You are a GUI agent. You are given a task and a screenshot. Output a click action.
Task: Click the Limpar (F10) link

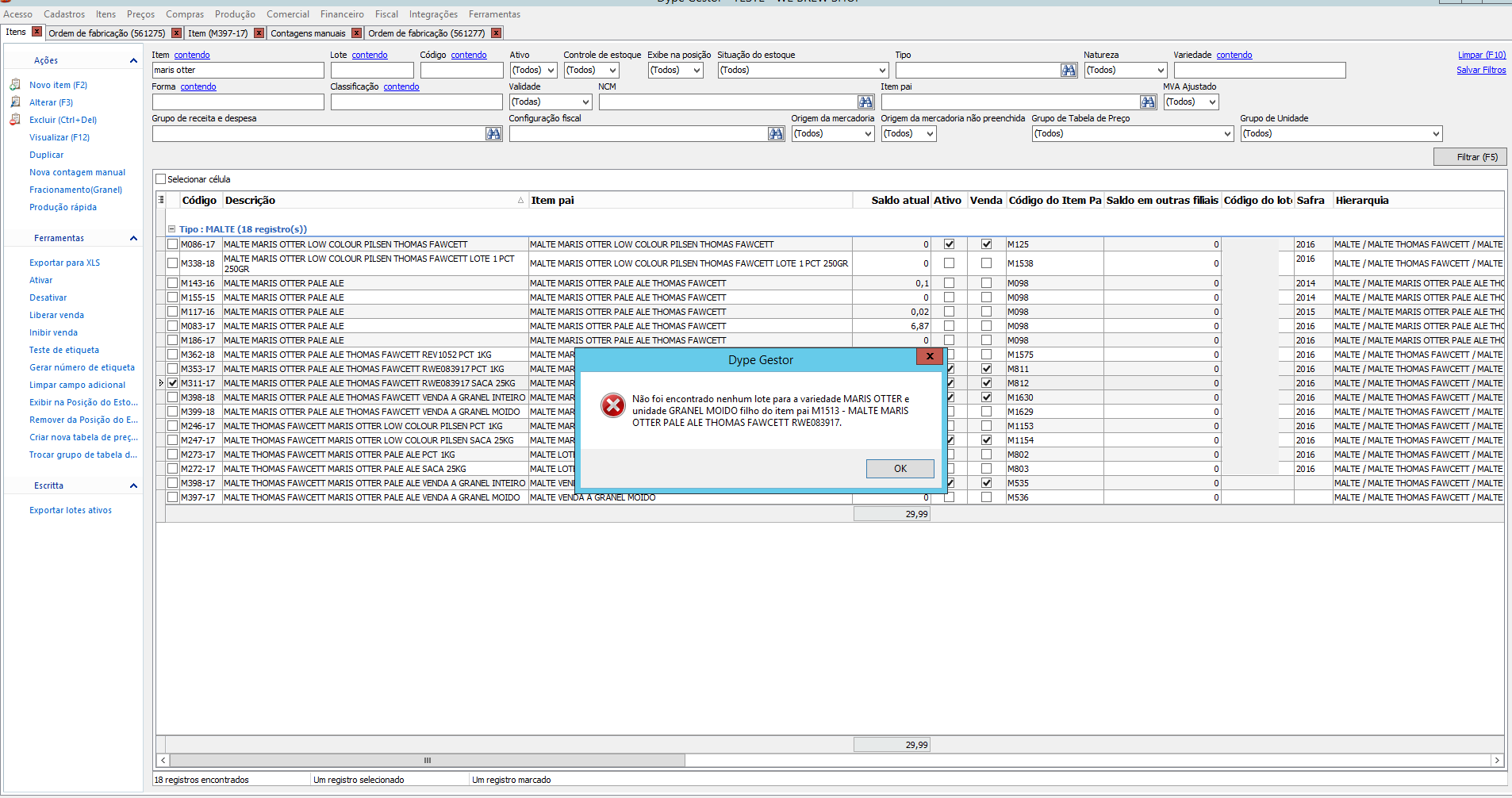point(1482,55)
